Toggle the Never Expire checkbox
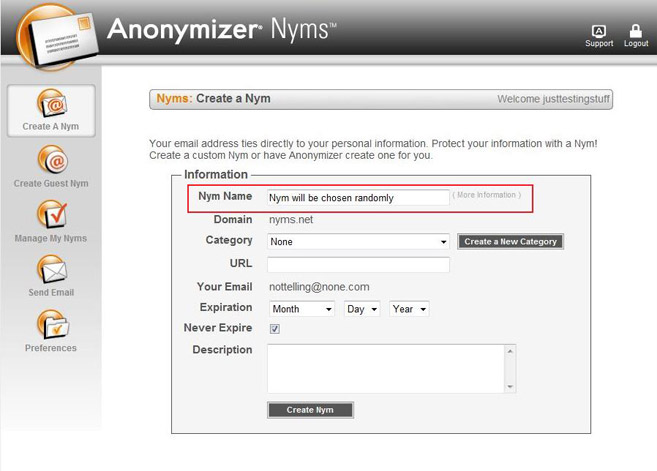657x471 pixels. coord(275,329)
